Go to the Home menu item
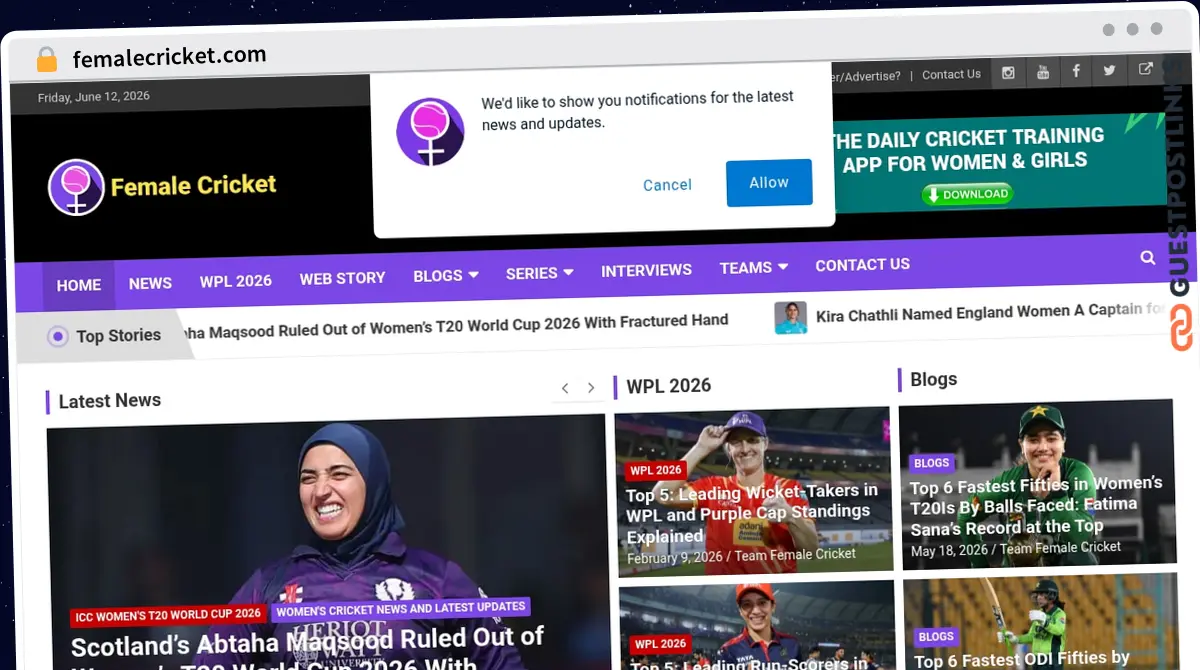The width and height of the screenshot is (1200, 670). click(x=79, y=285)
